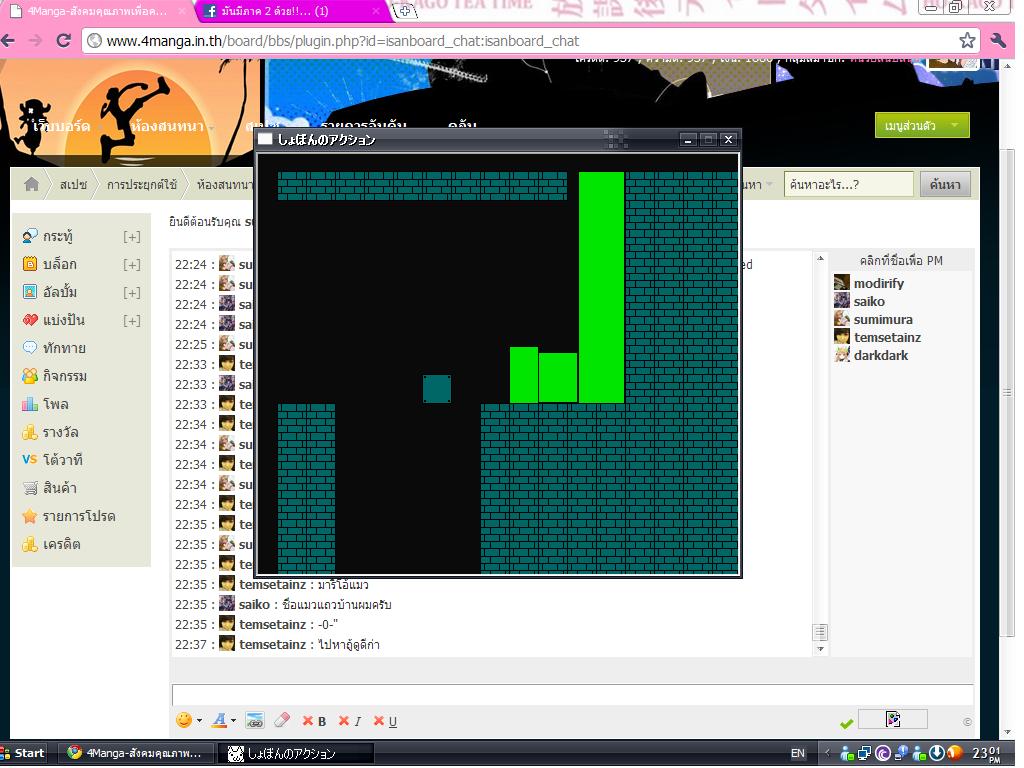This screenshot has height=768, width=1024.
Task: Select user modirify to PM
Action: pyautogui.click(x=878, y=283)
